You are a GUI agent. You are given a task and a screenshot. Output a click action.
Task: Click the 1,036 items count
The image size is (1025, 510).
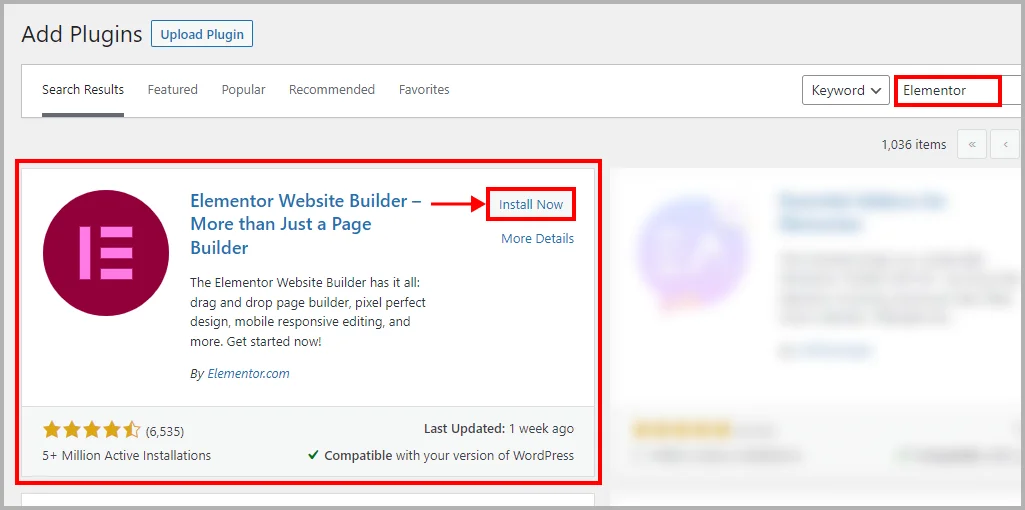913,144
